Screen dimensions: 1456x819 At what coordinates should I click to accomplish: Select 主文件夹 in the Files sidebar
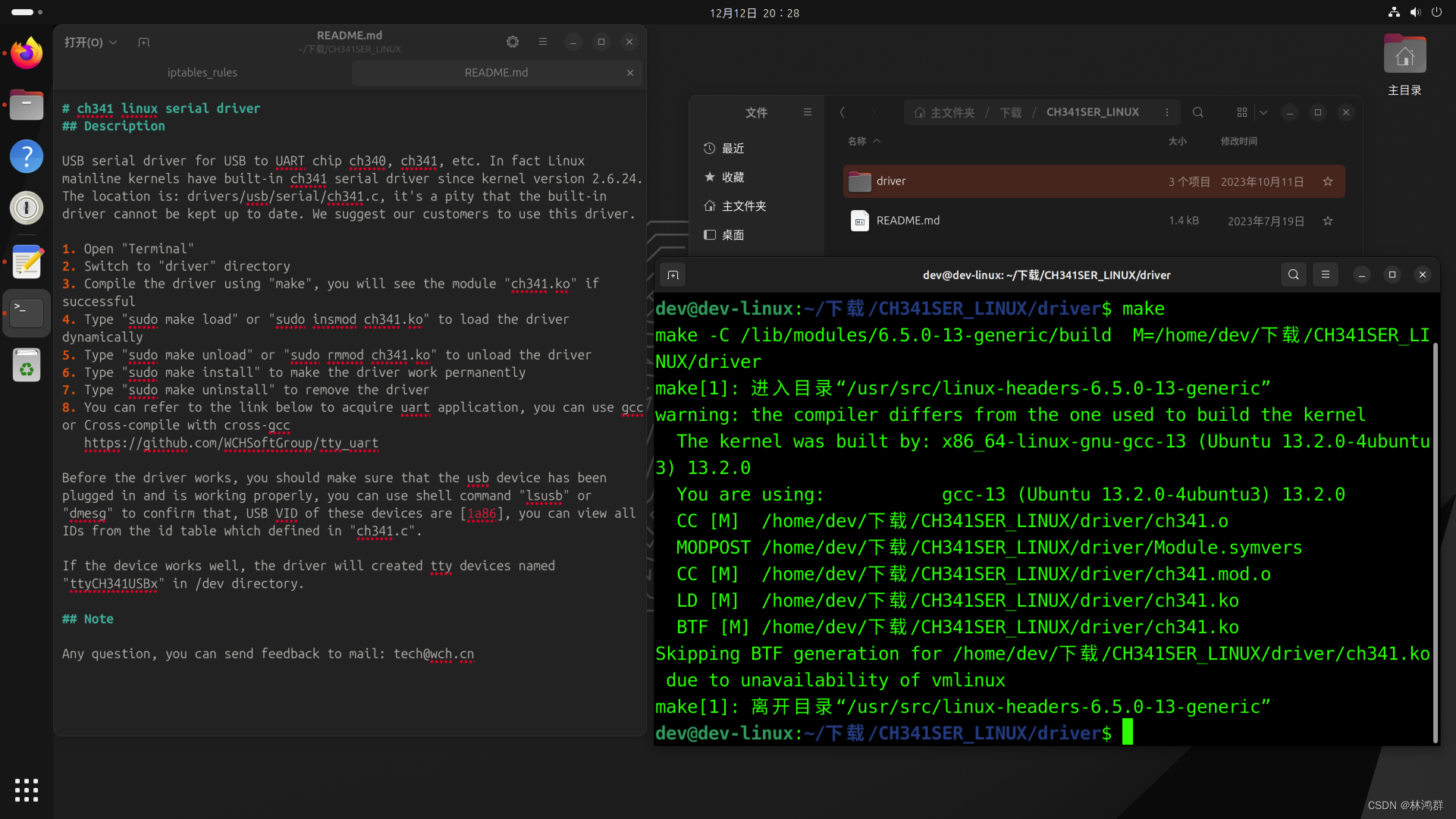(756, 206)
